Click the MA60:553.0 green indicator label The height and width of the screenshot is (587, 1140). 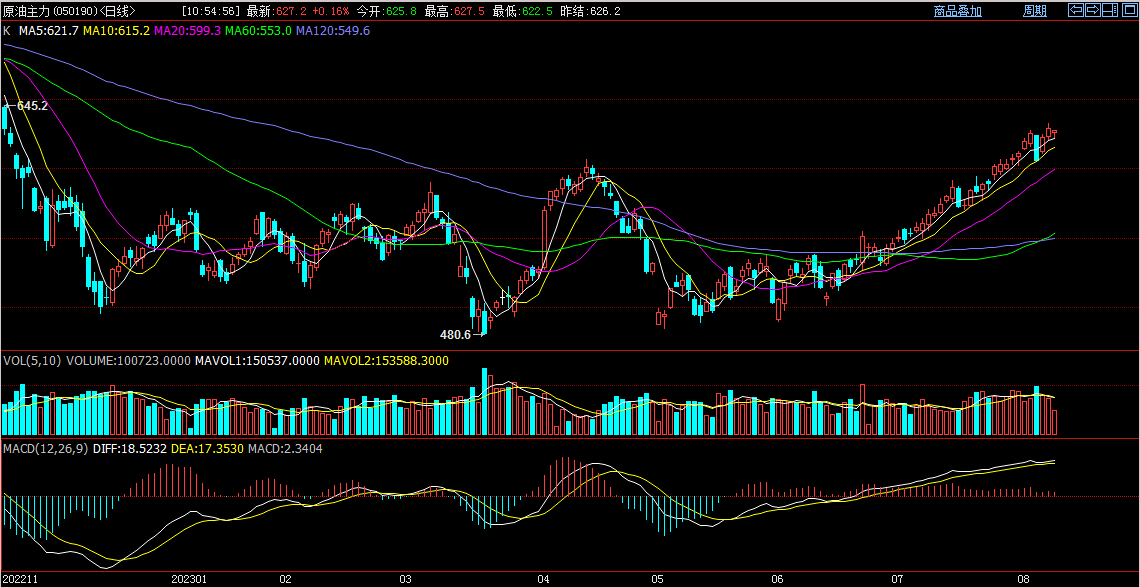[x=258, y=31]
